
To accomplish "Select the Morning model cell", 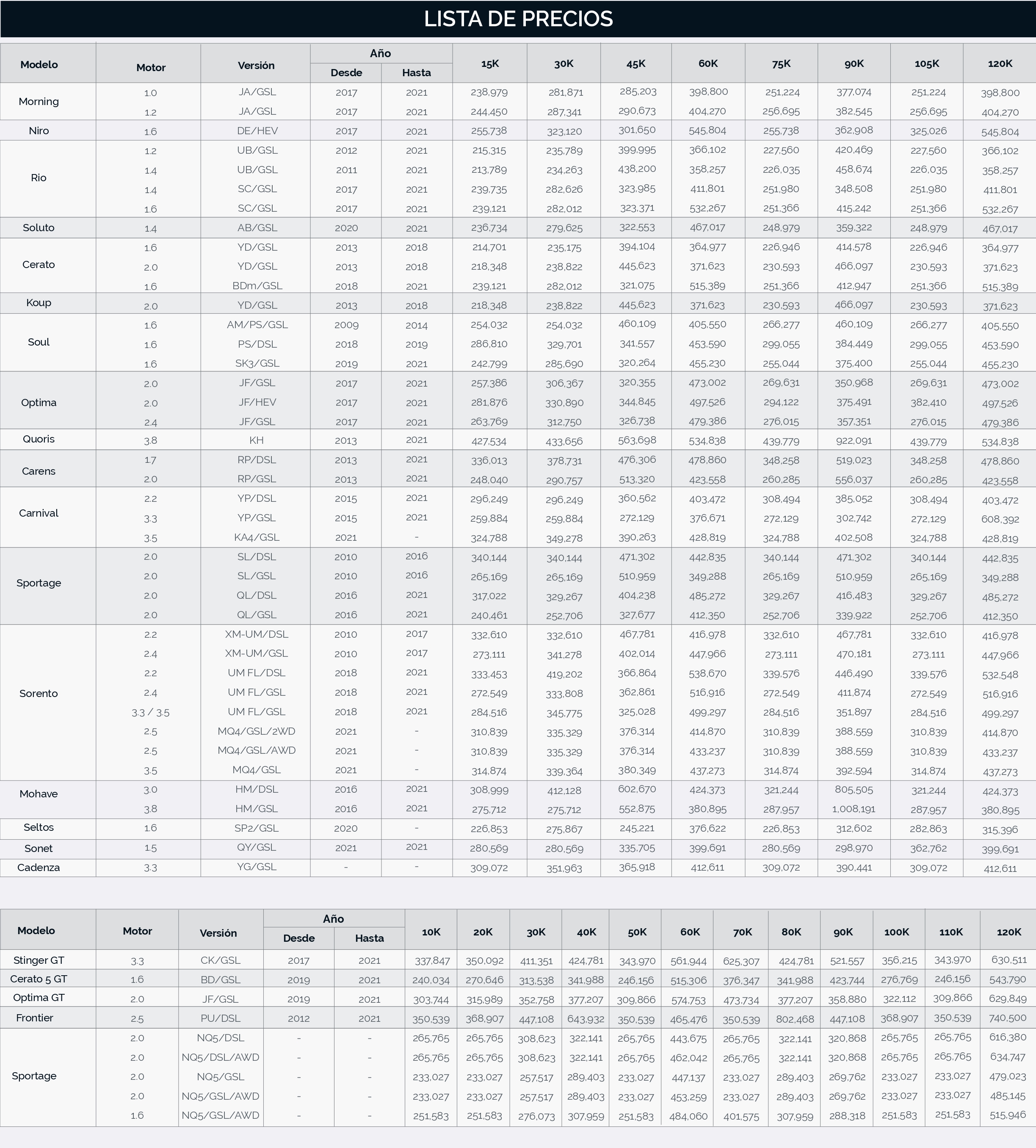I will pyautogui.click(x=39, y=101).
